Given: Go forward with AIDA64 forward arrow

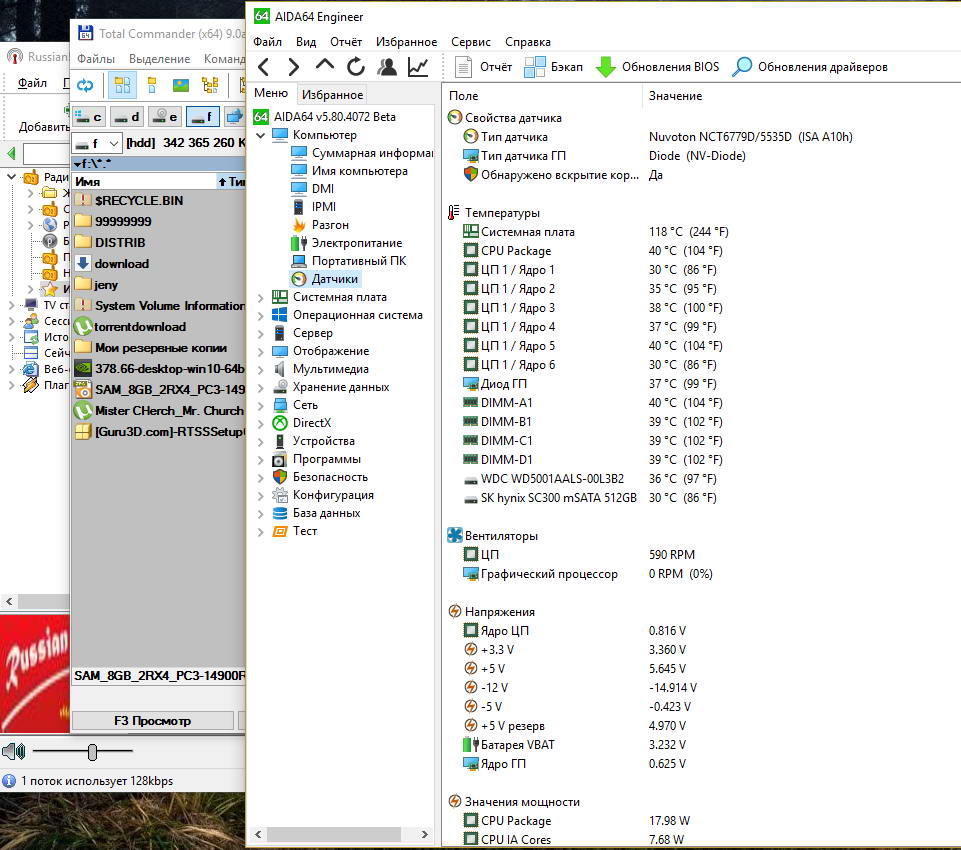Looking at the screenshot, I should point(294,67).
